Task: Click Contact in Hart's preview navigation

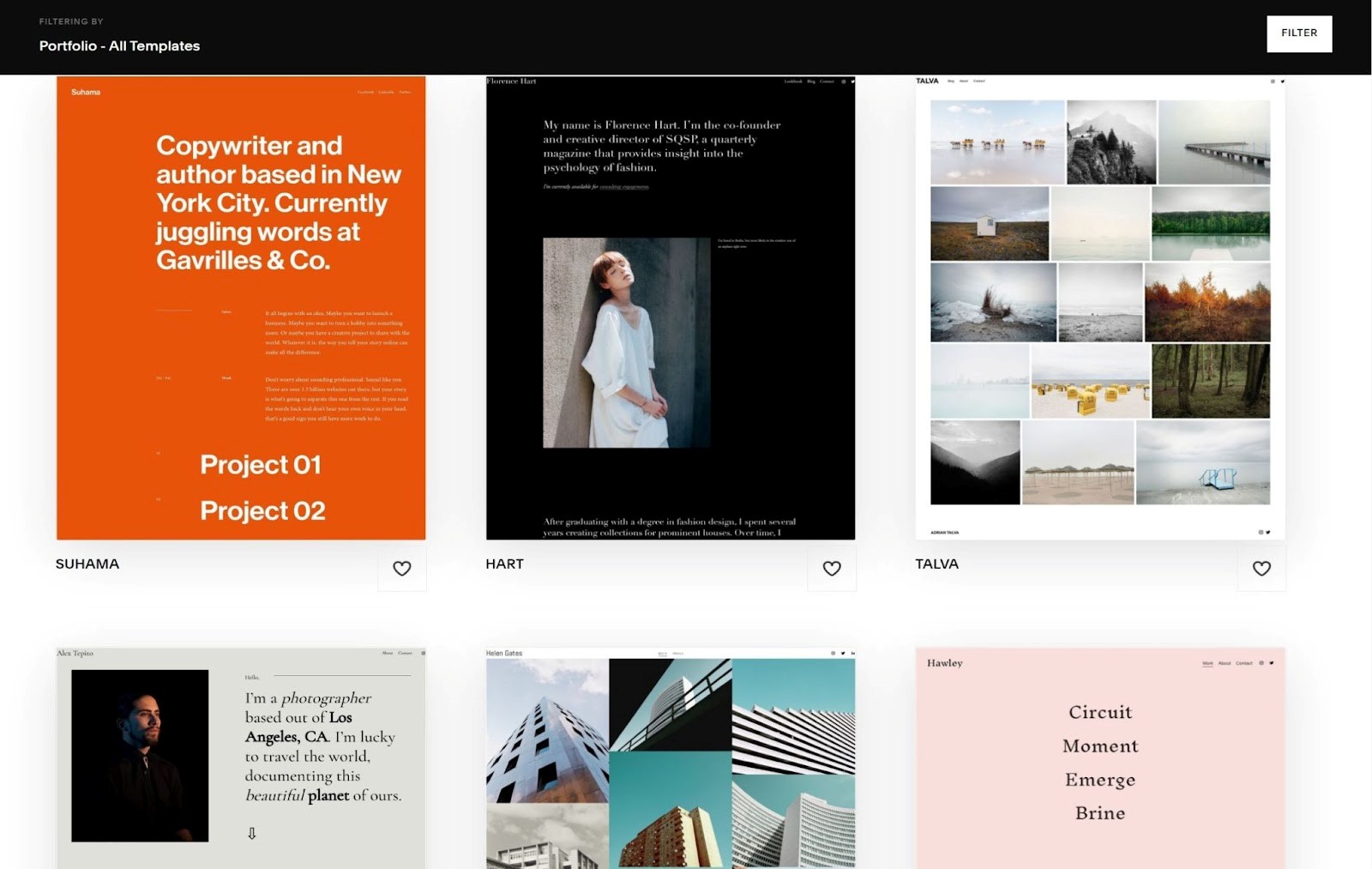Action: (825, 81)
